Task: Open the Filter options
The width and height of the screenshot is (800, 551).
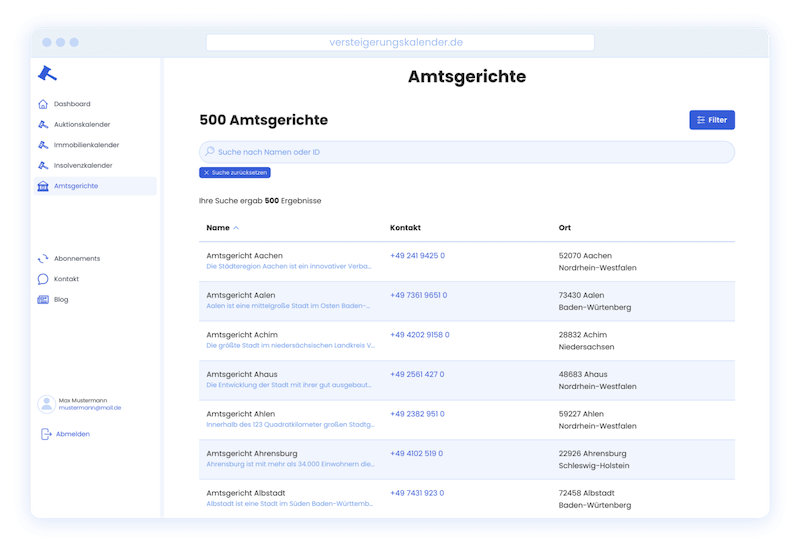Action: [x=711, y=120]
